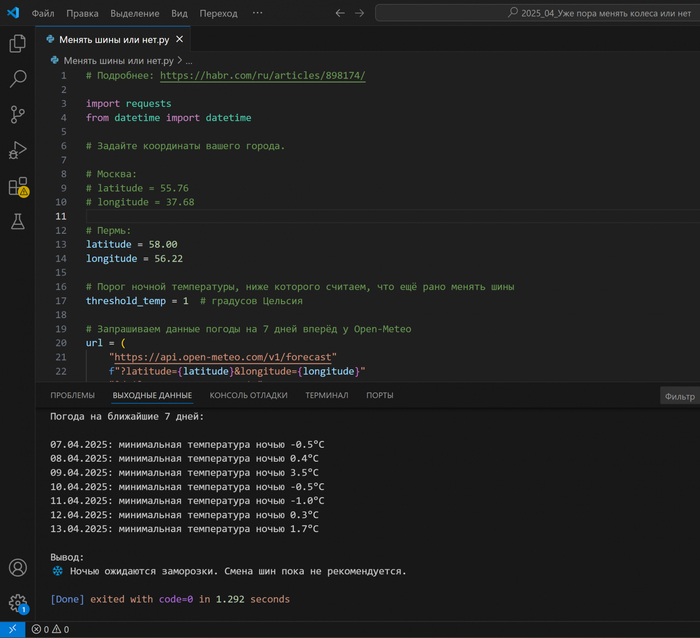
Task: Click the remote window status bar icon
Action: [12, 629]
